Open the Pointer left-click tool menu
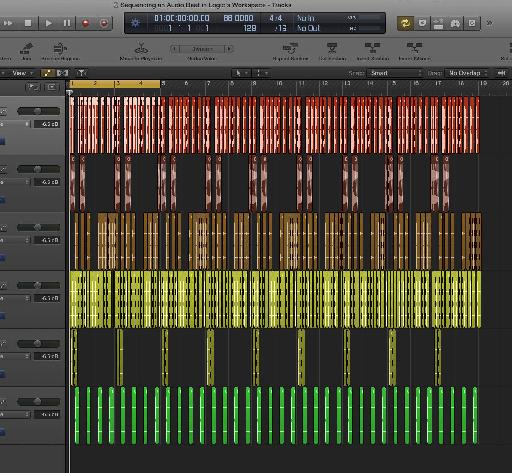The image size is (512, 473). (241, 73)
